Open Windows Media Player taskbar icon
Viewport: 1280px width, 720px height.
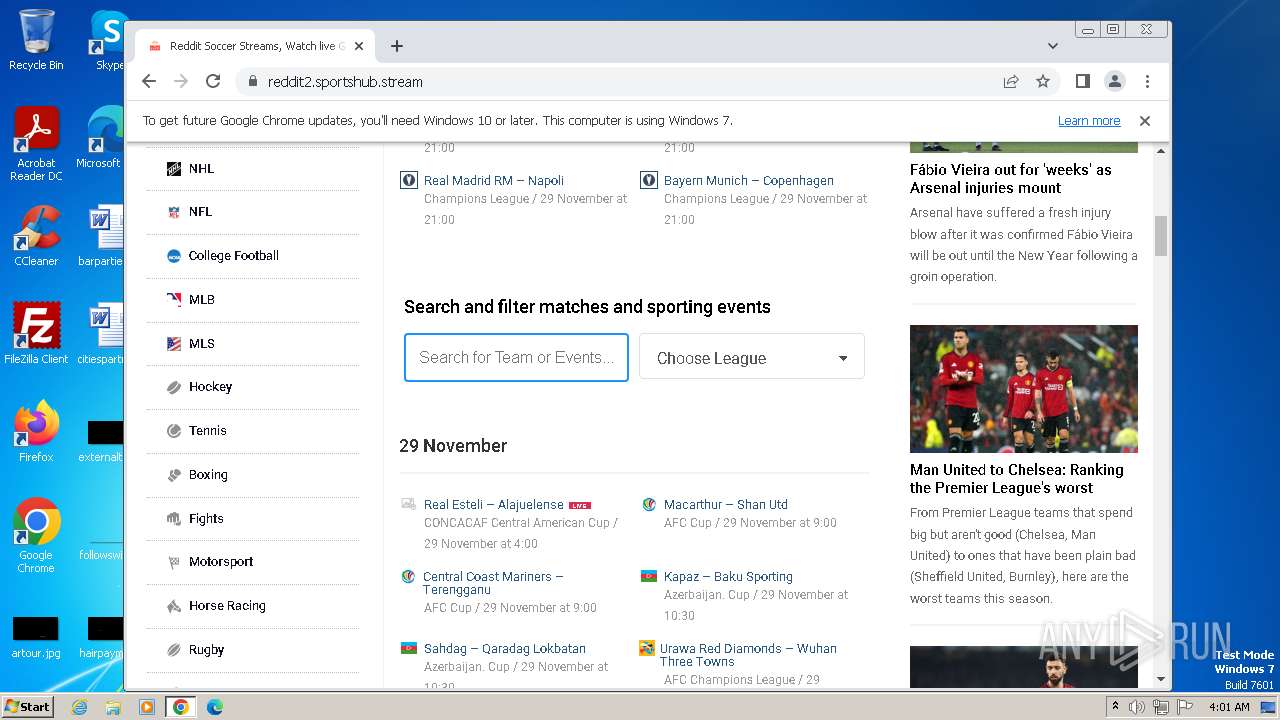point(147,707)
